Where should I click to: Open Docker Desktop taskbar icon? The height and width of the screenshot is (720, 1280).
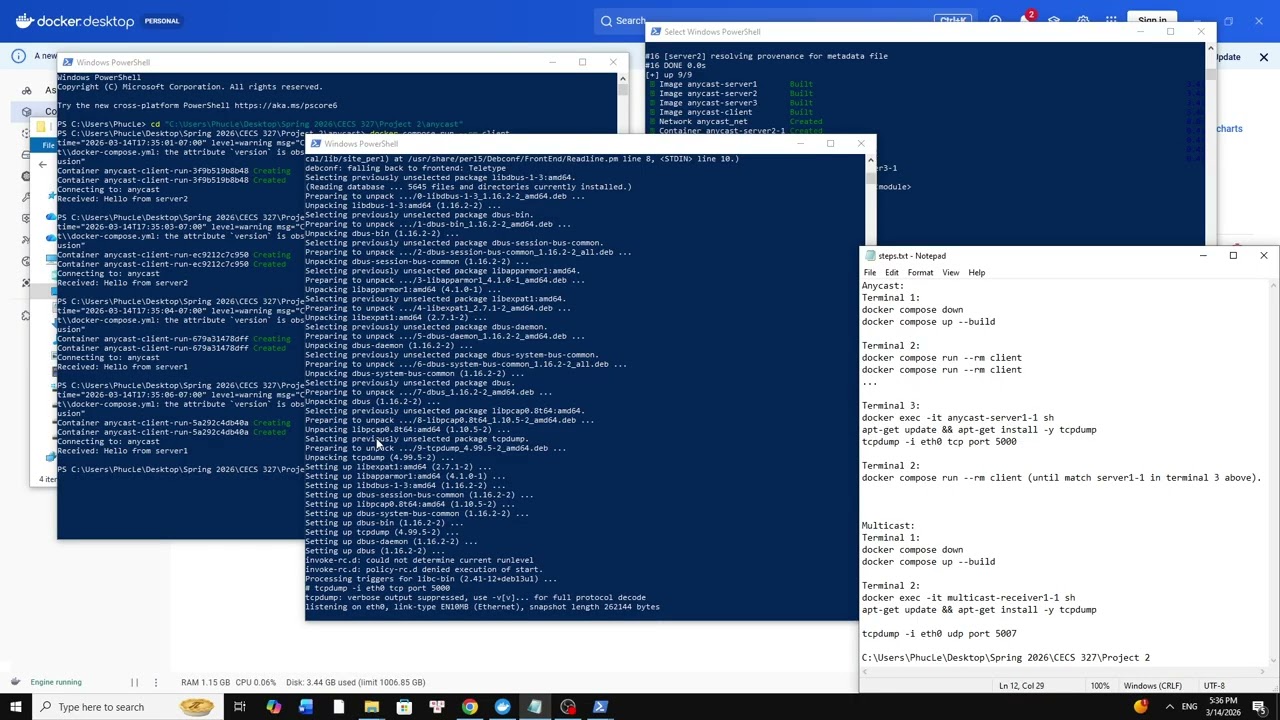[502, 707]
